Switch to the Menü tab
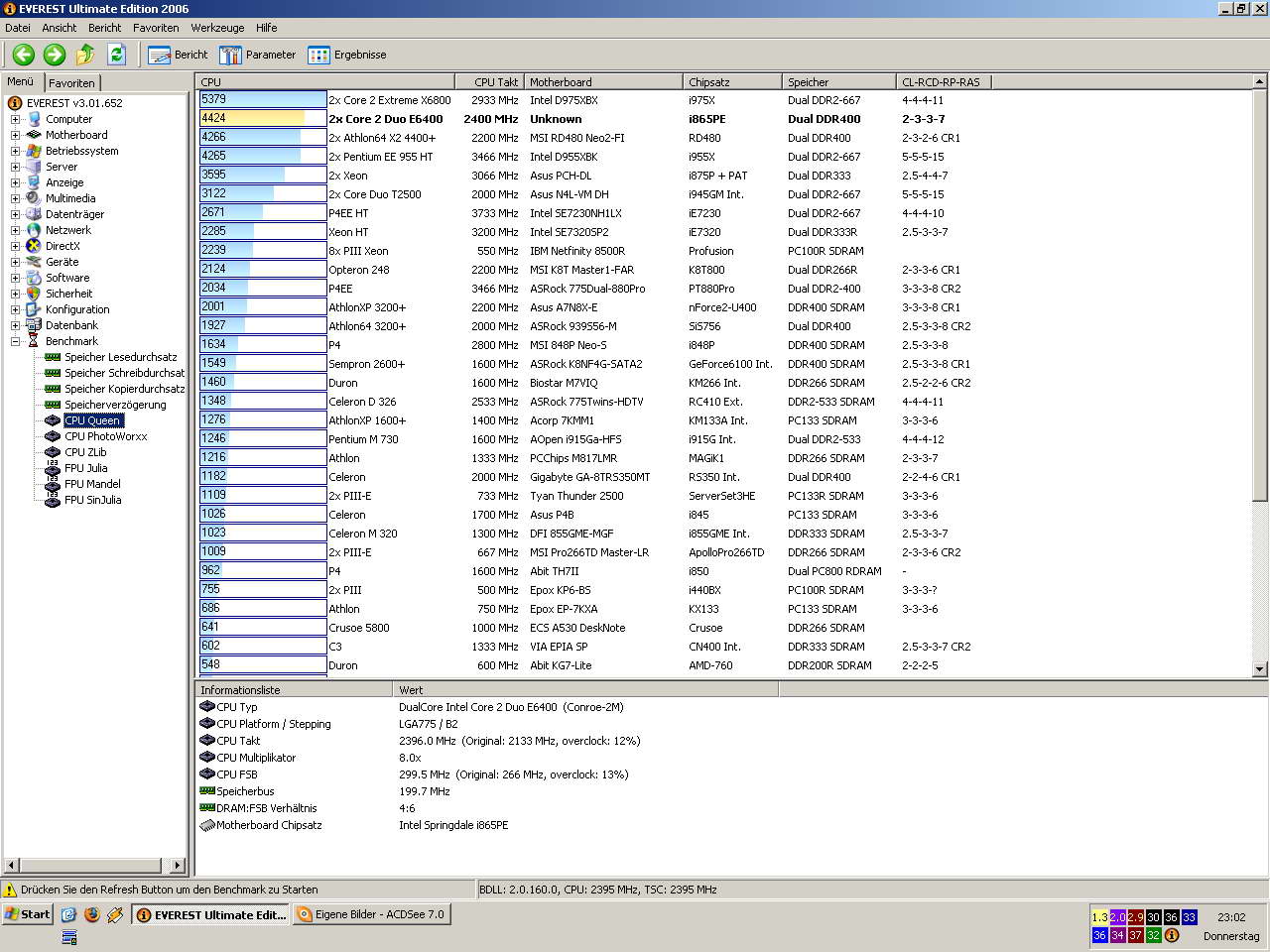The width and height of the screenshot is (1270, 952). tap(21, 81)
